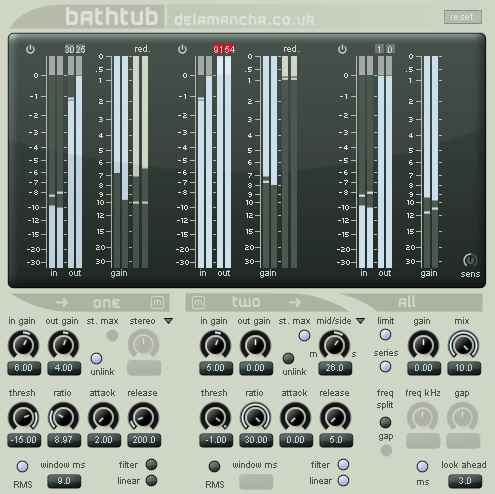The width and height of the screenshot is (495, 494).
Task: Click section TWO thresh value -1.00
Action: pos(216,440)
